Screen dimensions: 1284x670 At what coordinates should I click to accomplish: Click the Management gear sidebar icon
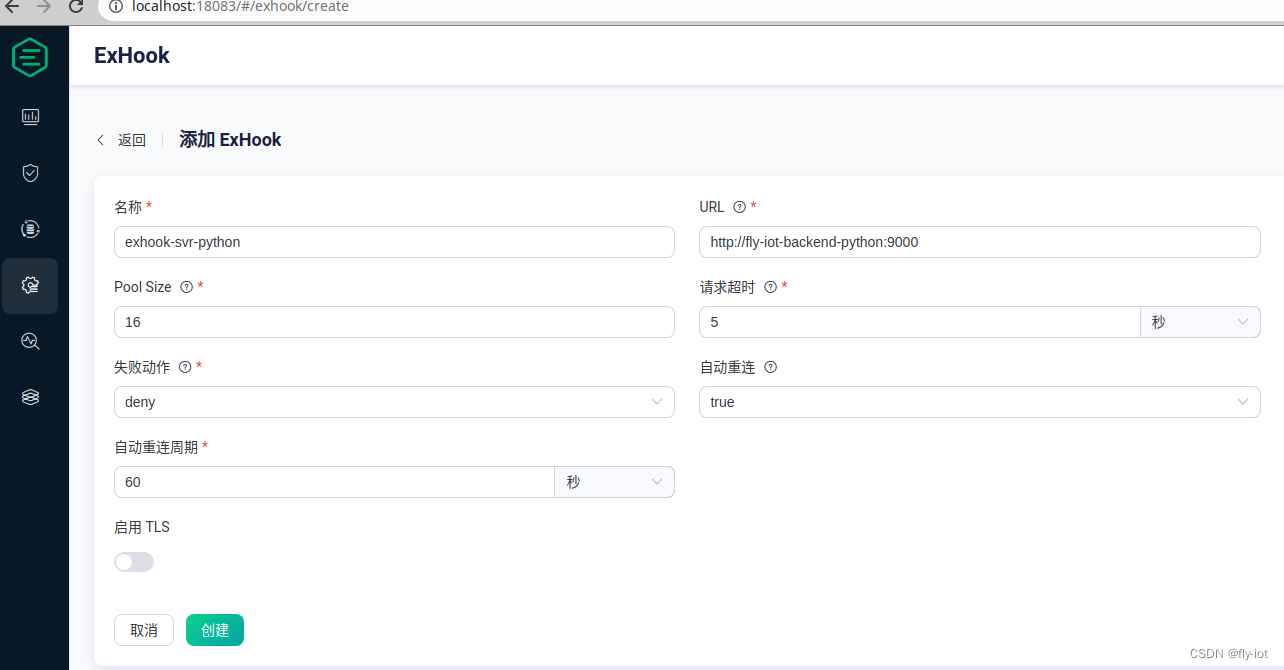point(30,285)
